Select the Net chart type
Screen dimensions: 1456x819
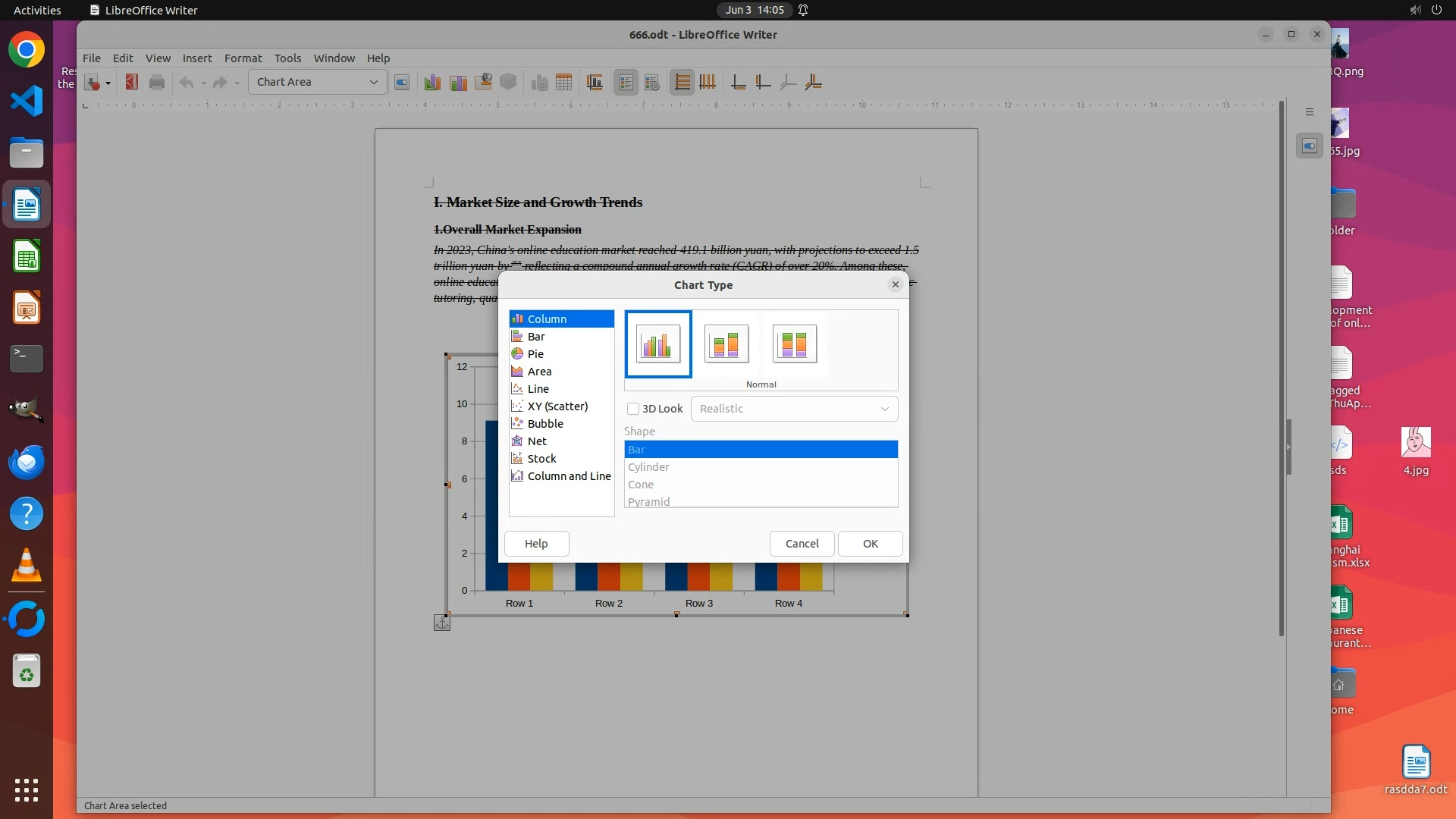(x=537, y=441)
